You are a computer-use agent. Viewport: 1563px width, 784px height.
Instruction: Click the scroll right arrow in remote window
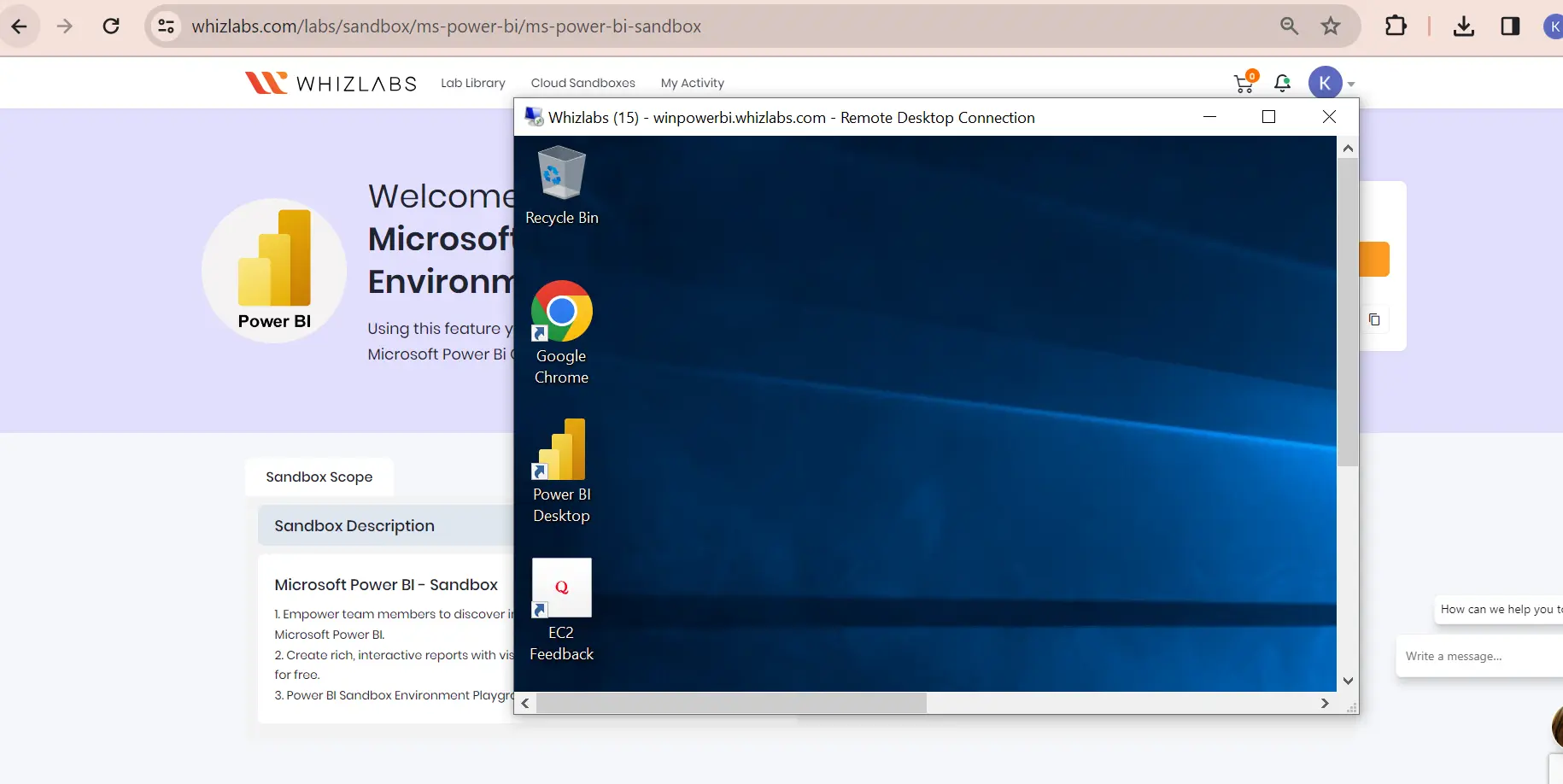(x=1325, y=703)
